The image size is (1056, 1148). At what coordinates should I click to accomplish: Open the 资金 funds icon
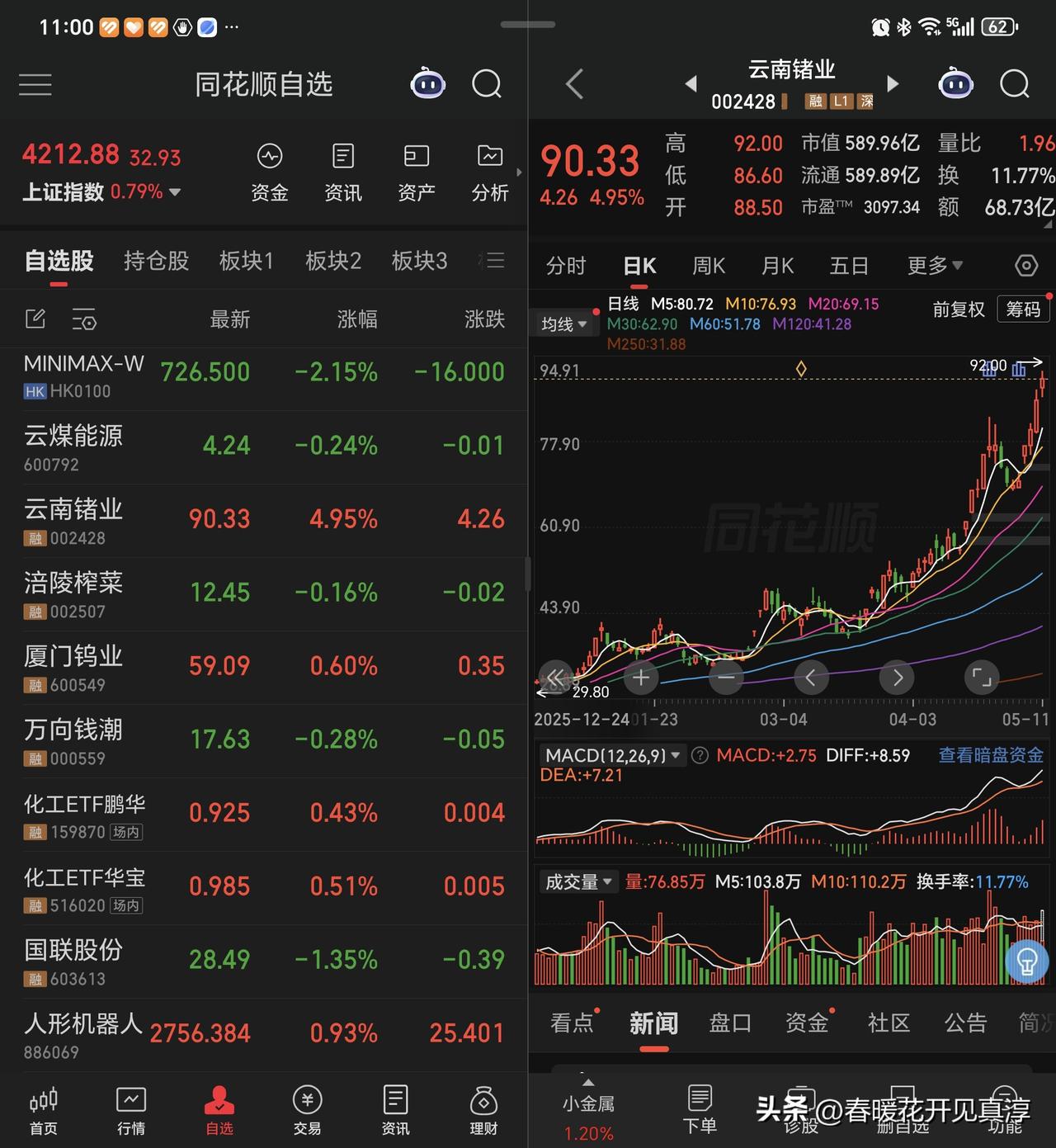[270, 172]
